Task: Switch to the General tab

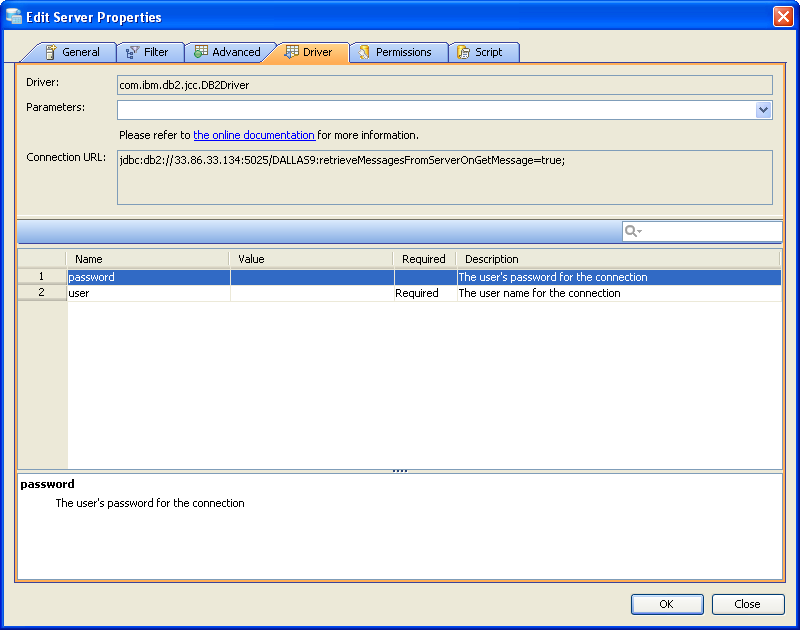Action: pyautogui.click(x=71, y=52)
